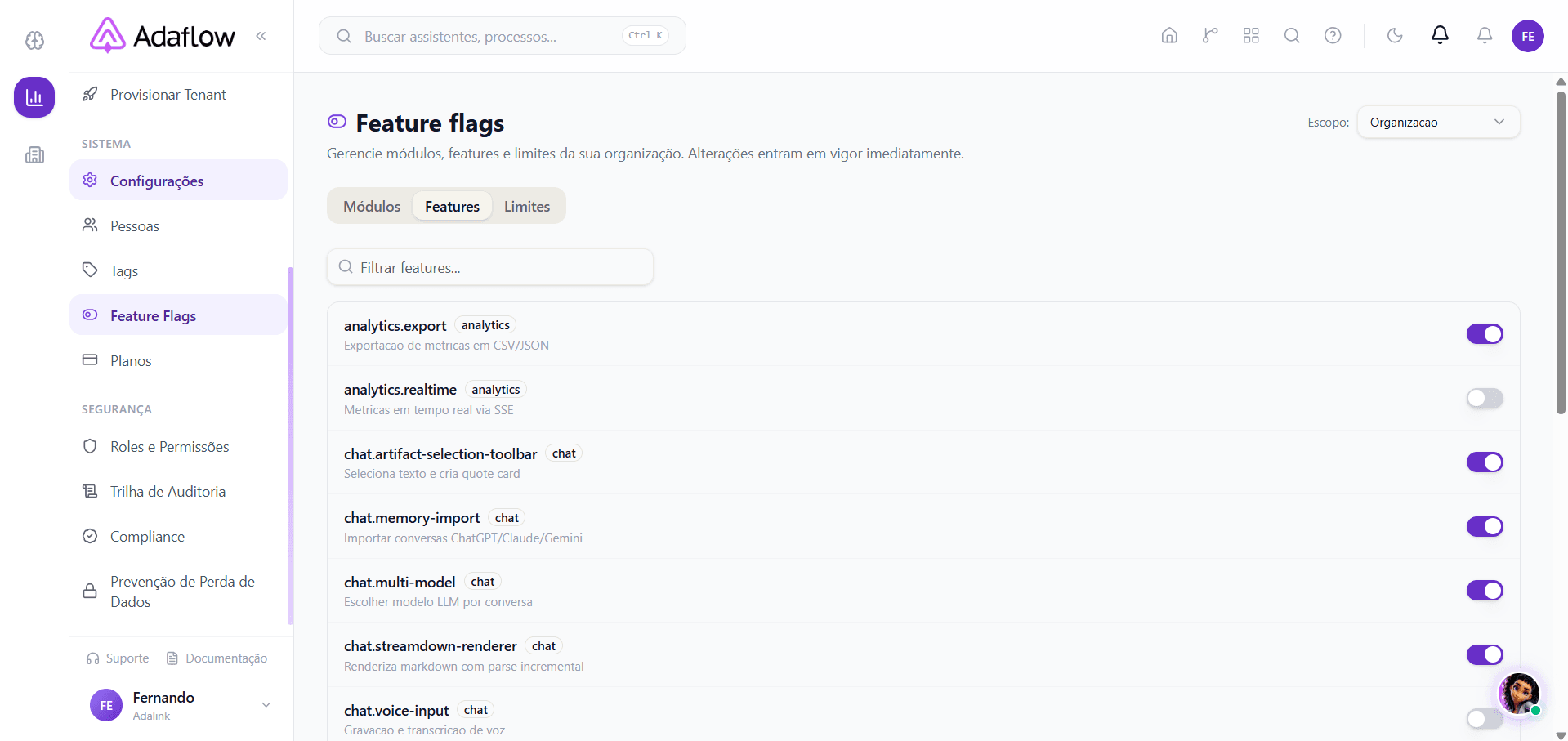This screenshot has height=741, width=1568.
Task: Click the chat.multi-model feature name
Action: (400, 582)
